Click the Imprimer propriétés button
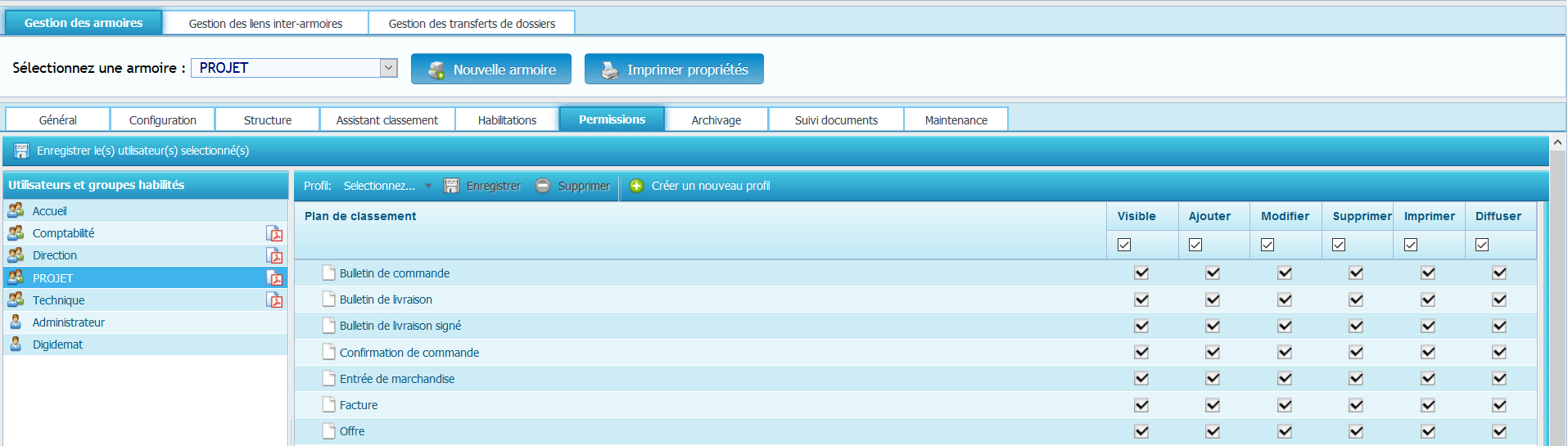 [674, 70]
